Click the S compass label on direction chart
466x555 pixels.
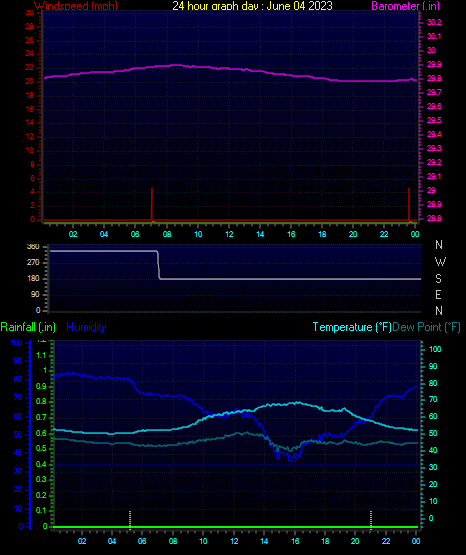(x=438, y=279)
